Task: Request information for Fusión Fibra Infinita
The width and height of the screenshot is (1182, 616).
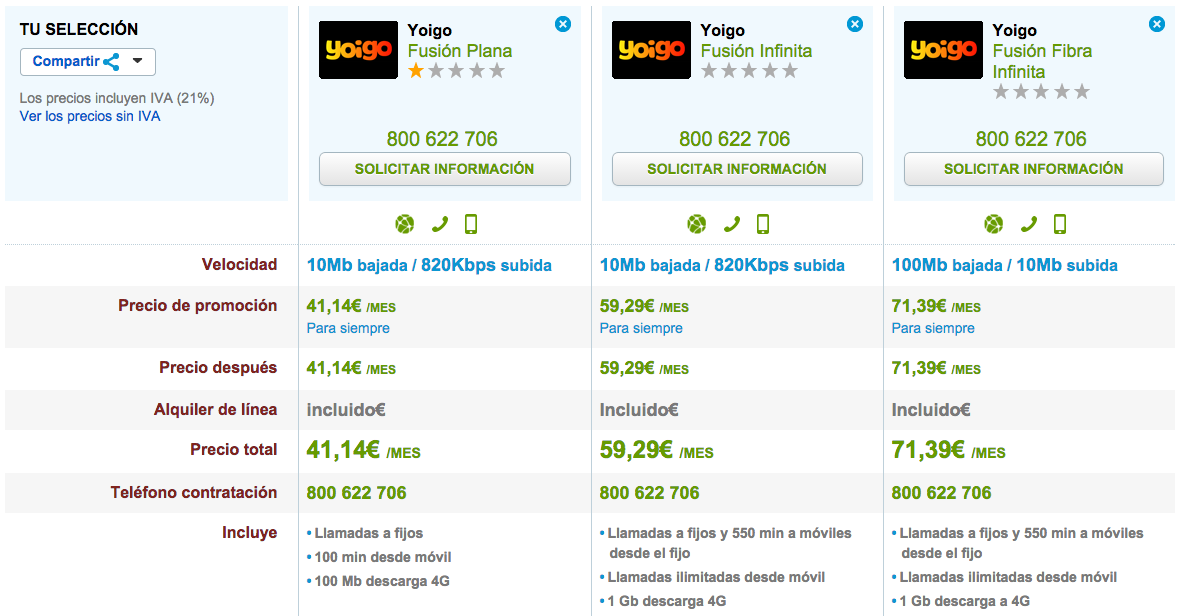Action: click(x=1033, y=169)
